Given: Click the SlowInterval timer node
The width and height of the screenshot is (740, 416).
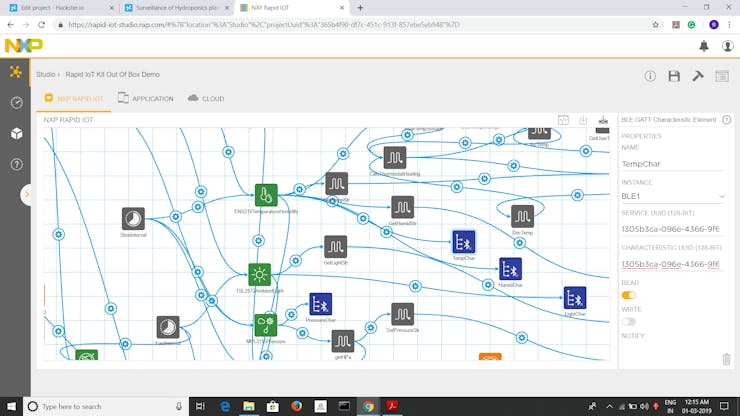Looking at the screenshot, I should (133, 219).
